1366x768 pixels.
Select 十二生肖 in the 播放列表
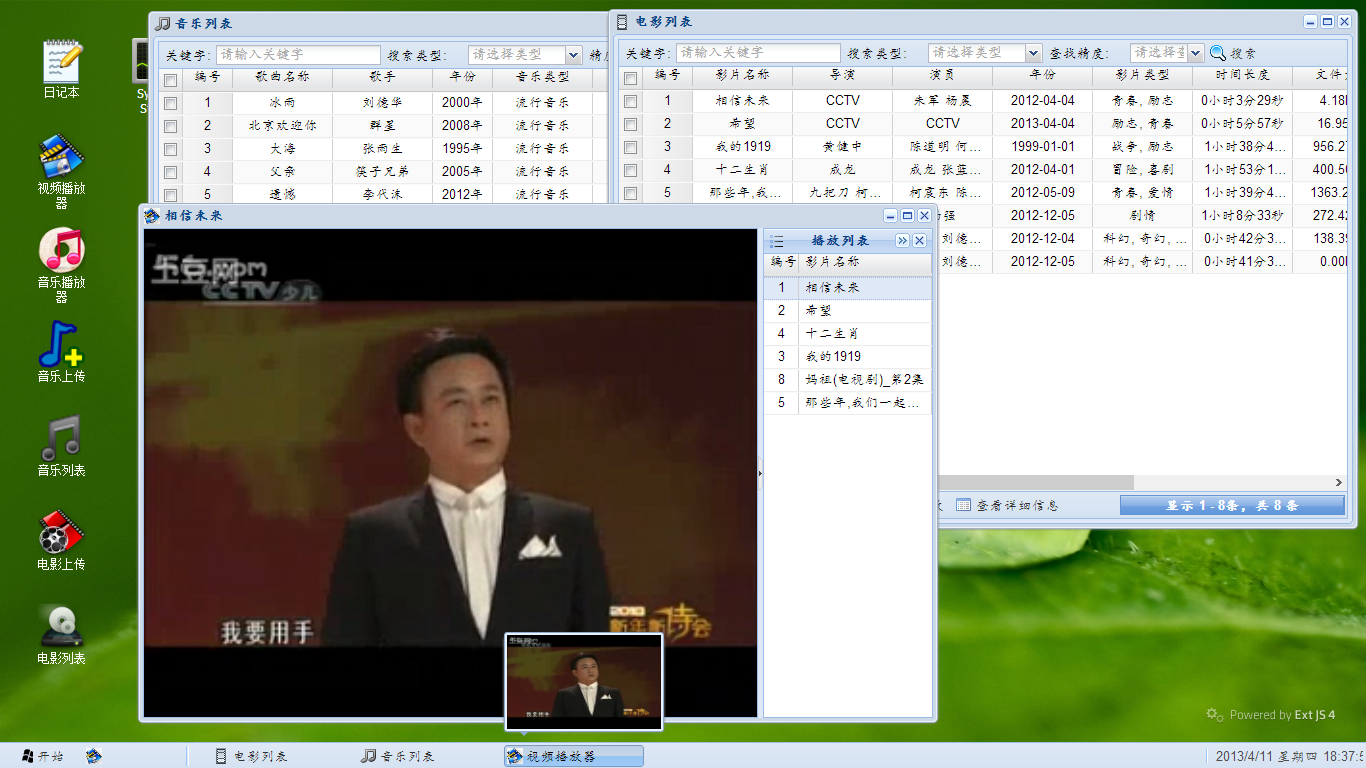coord(848,334)
